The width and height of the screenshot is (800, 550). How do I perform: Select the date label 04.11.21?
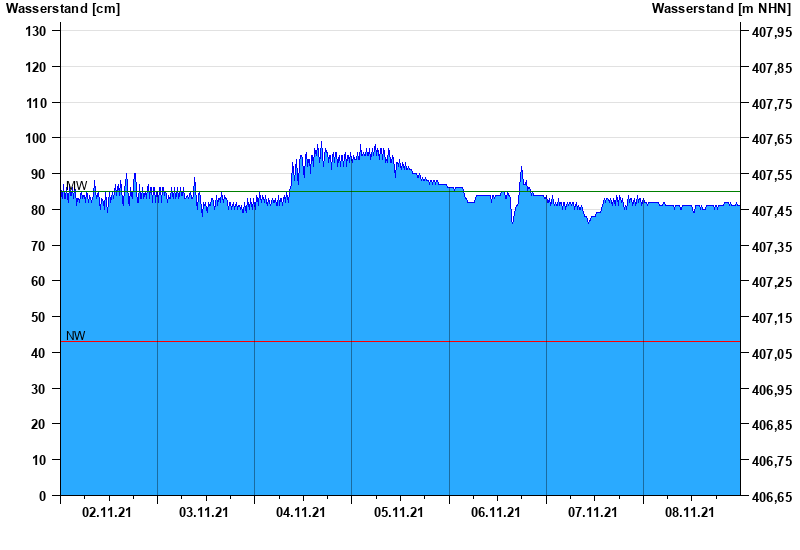point(301,512)
